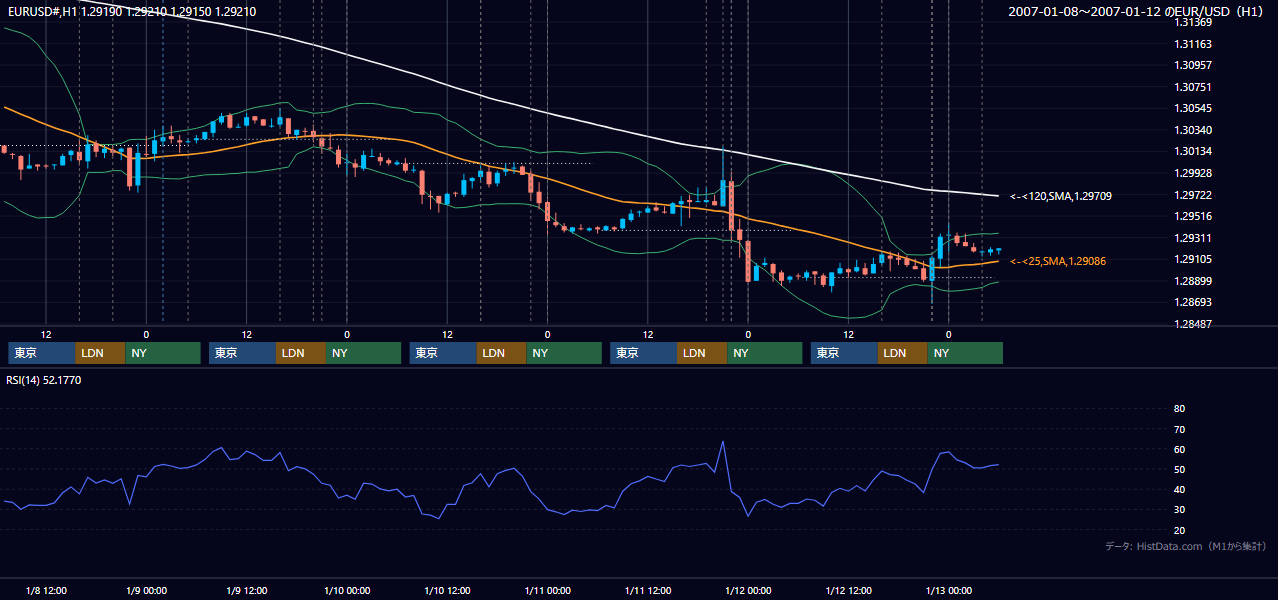The width and height of the screenshot is (1278, 600).
Task: Click the 1/8 12:00 time axis label
Action: point(46,591)
